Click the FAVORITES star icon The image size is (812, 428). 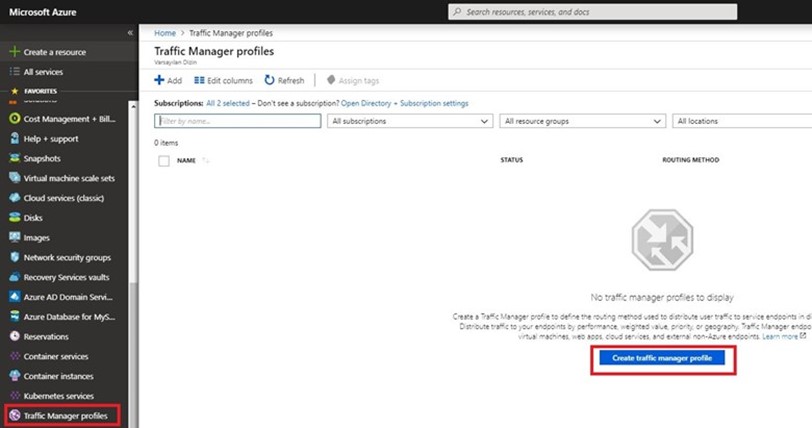coord(14,91)
